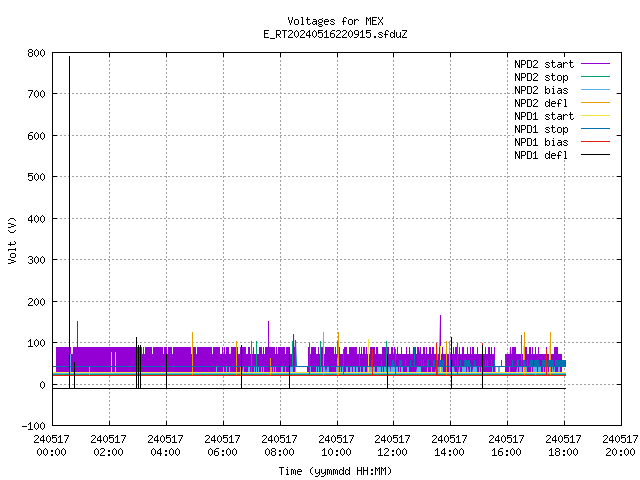Click the 240517 12:00 time axis label
The width and height of the screenshot is (640, 480).
[392, 445]
